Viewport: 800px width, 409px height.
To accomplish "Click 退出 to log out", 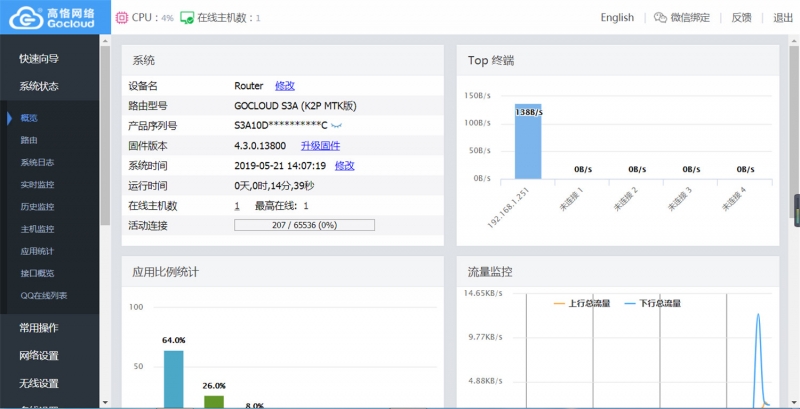I will (x=783, y=17).
